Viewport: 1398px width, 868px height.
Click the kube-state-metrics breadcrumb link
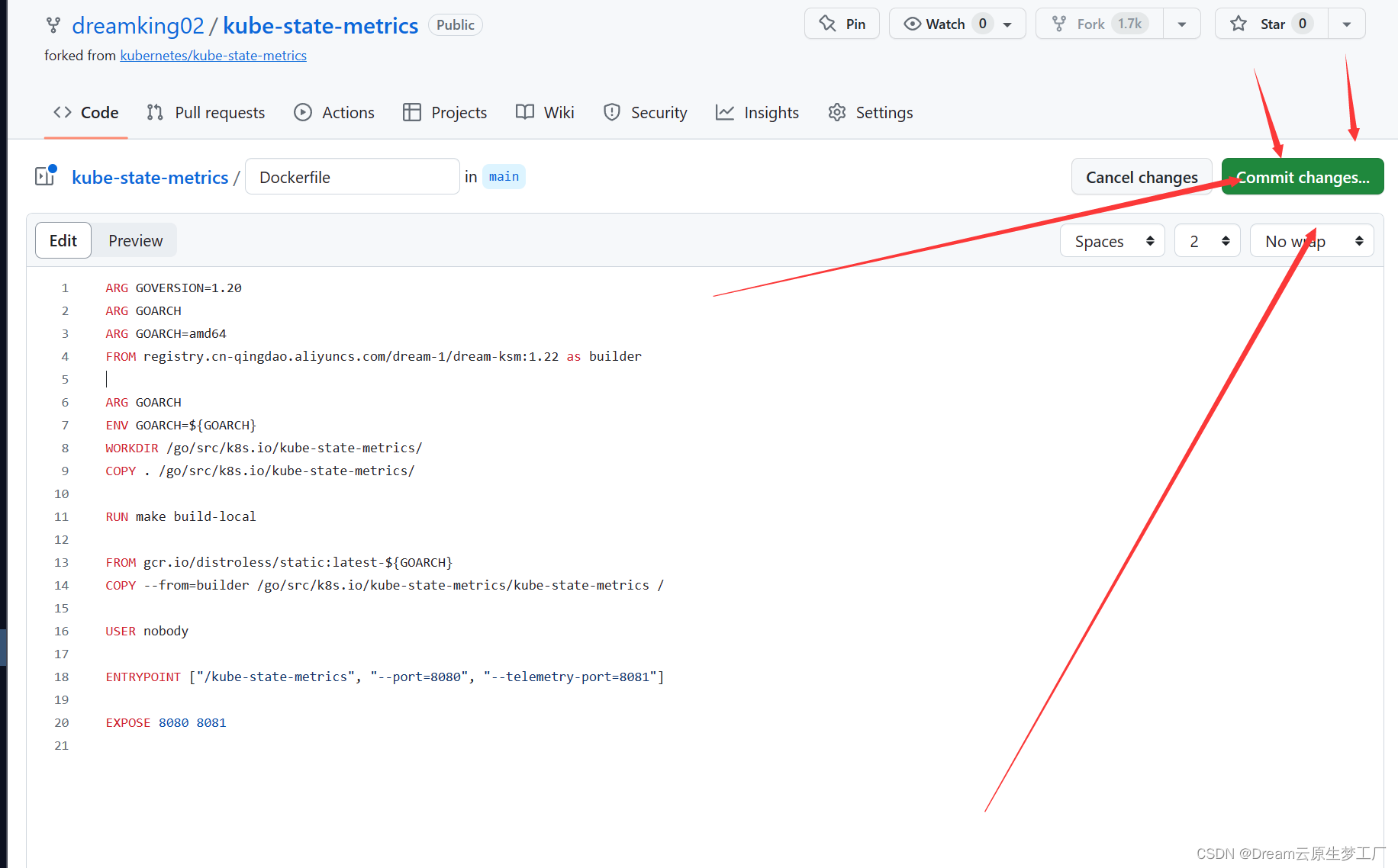click(x=150, y=177)
